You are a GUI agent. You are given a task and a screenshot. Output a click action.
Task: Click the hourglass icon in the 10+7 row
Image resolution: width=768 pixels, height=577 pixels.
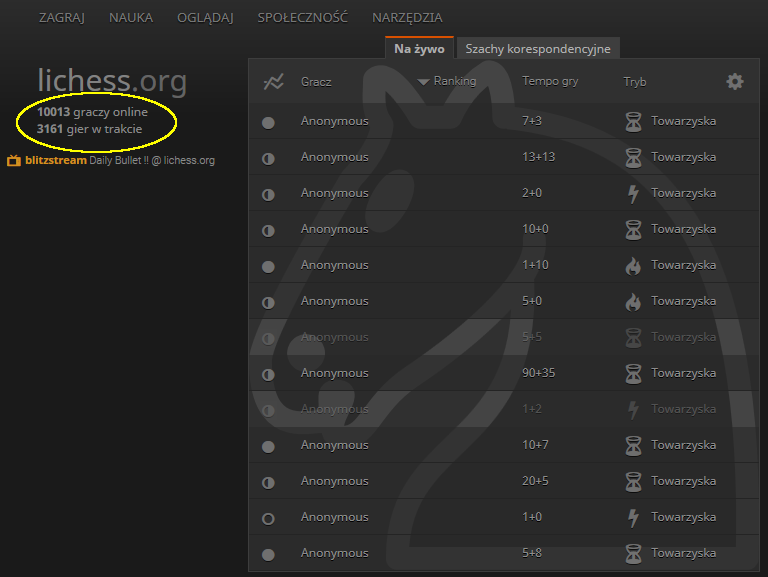pos(633,446)
